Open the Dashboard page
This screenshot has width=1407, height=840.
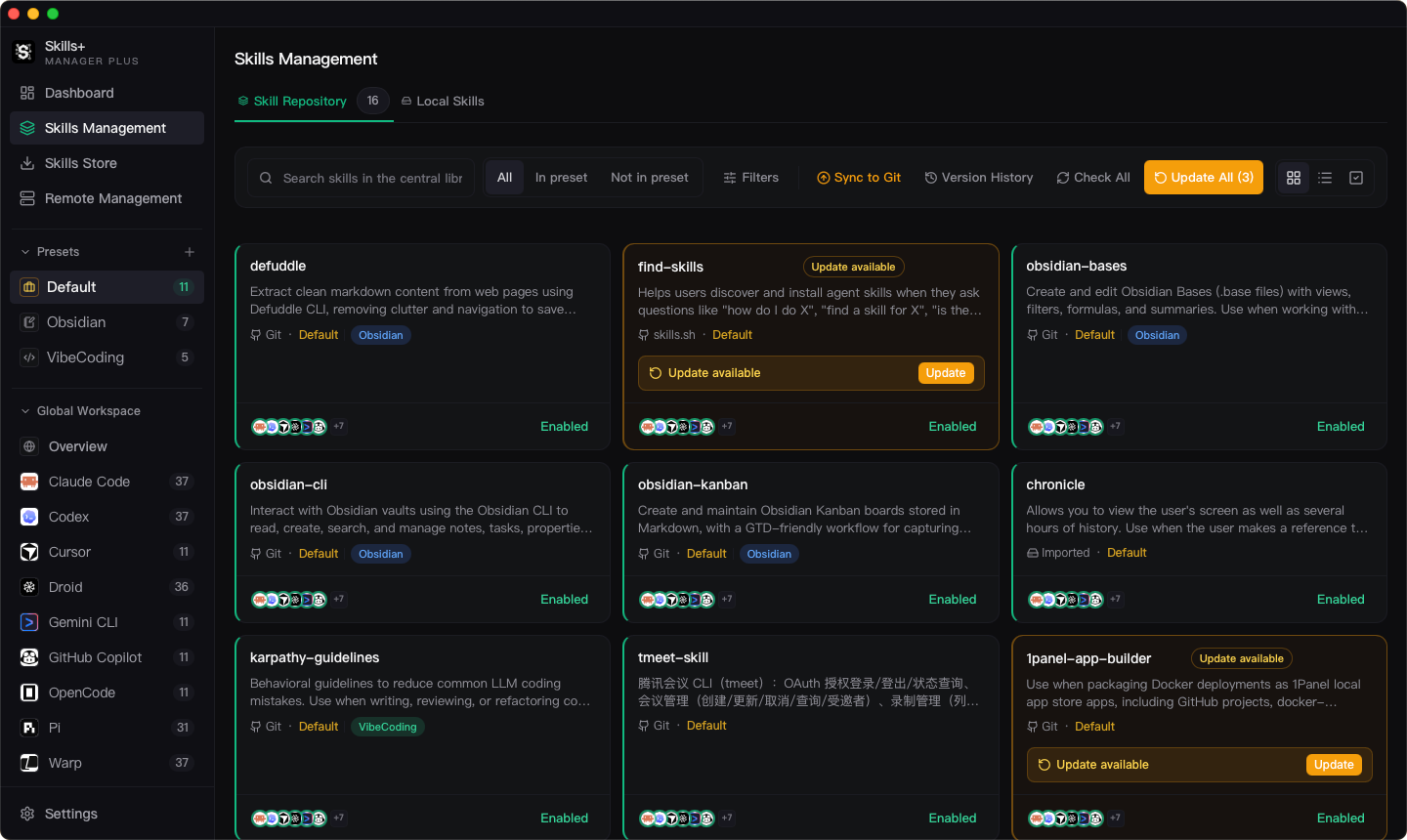pos(107,93)
